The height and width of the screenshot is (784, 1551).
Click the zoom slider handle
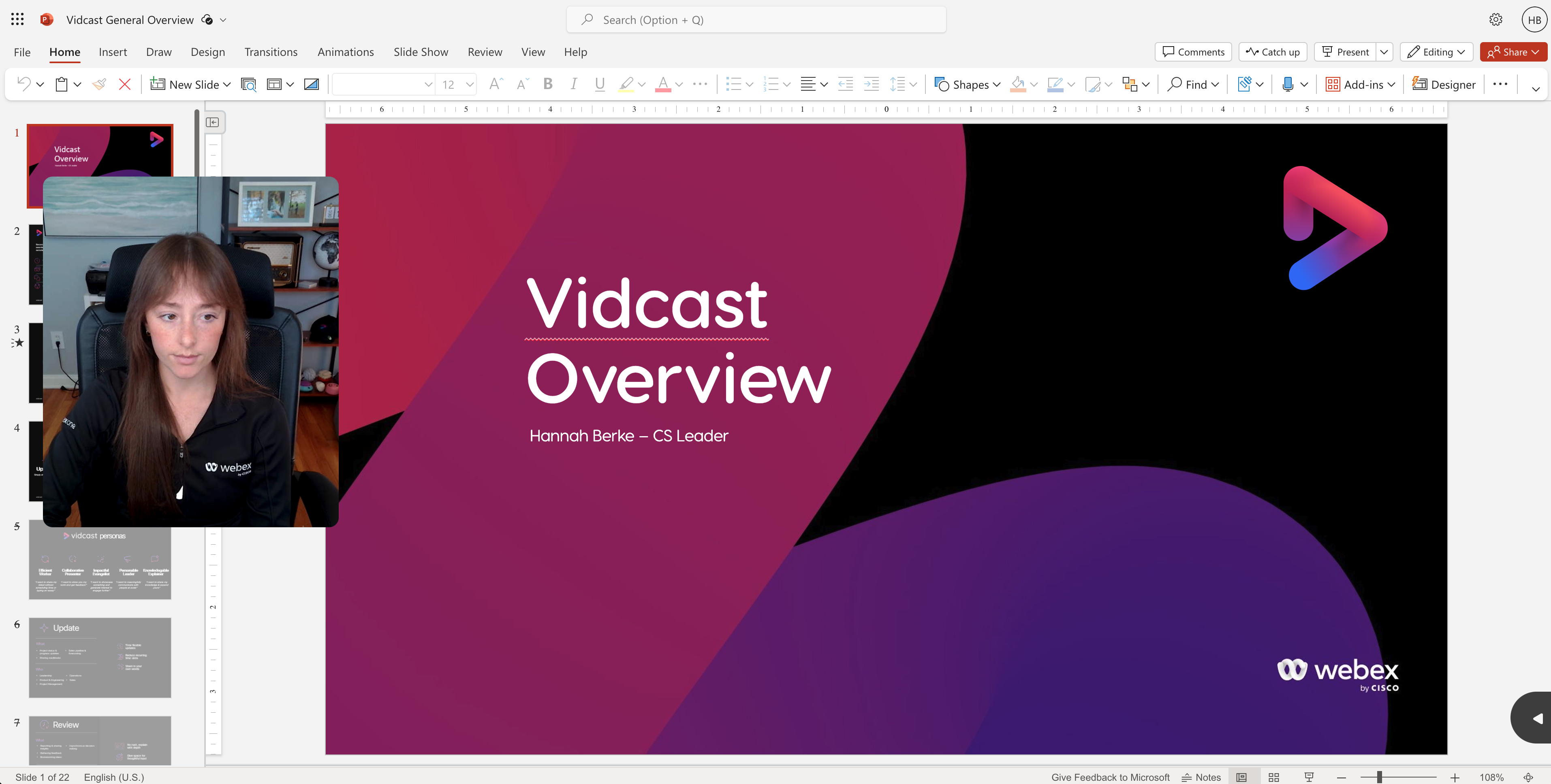coord(1379,778)
